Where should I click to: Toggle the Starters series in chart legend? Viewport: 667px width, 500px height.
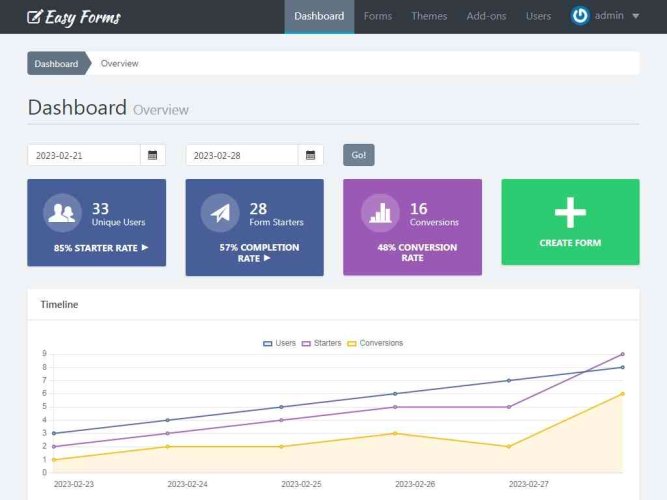(321, 343)
